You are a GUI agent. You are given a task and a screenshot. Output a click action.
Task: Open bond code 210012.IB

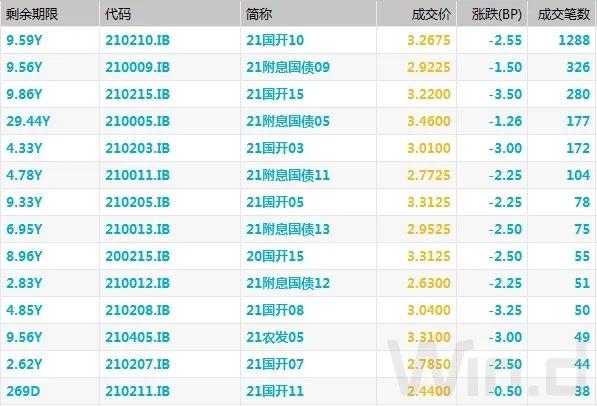coord(137,284)
